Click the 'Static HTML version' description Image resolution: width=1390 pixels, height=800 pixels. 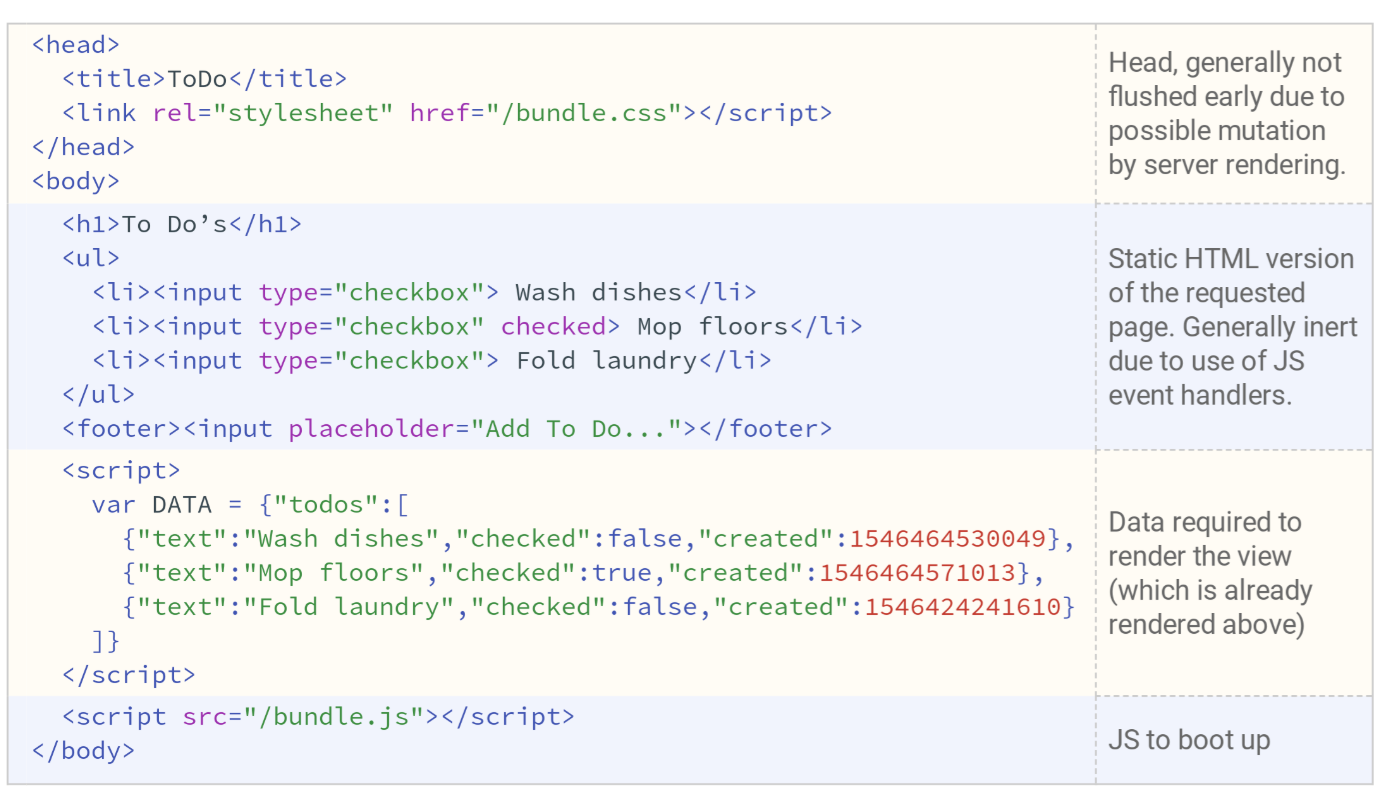click(x=1232, y=327)
